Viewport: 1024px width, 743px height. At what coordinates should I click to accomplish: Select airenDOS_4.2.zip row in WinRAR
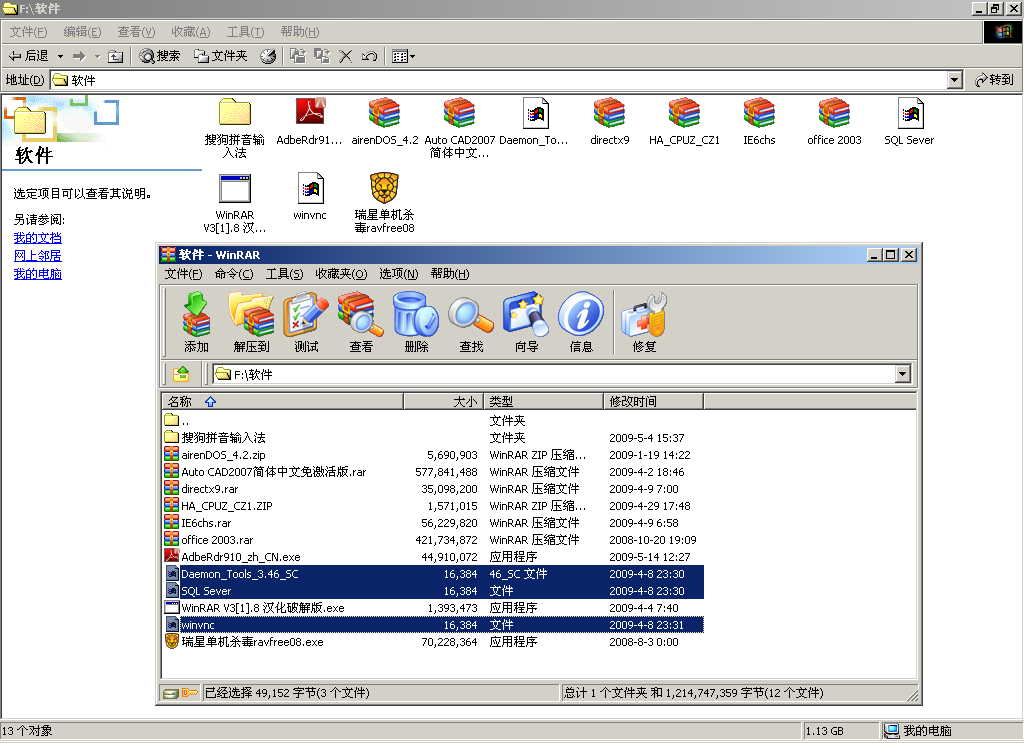pyautogui.click(x=433, y=455)
